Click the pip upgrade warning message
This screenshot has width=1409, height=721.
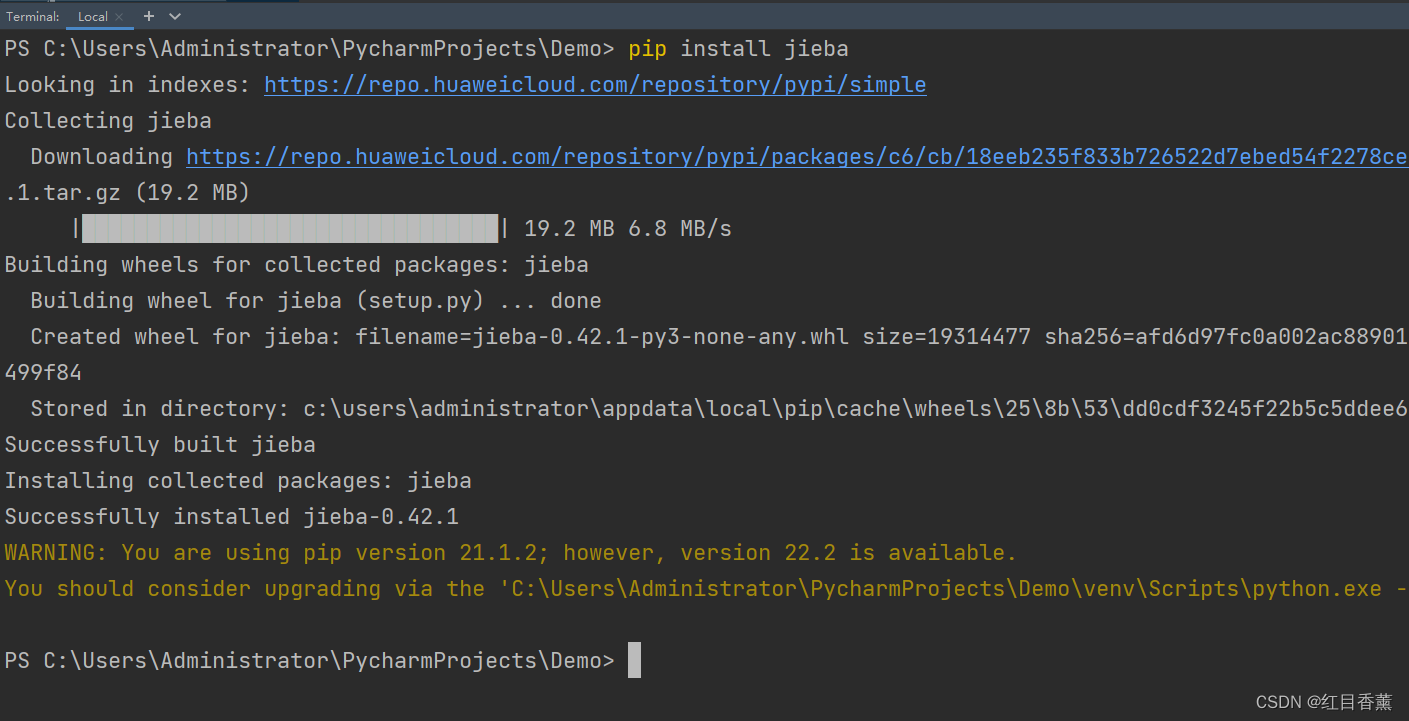click(500, 552)
